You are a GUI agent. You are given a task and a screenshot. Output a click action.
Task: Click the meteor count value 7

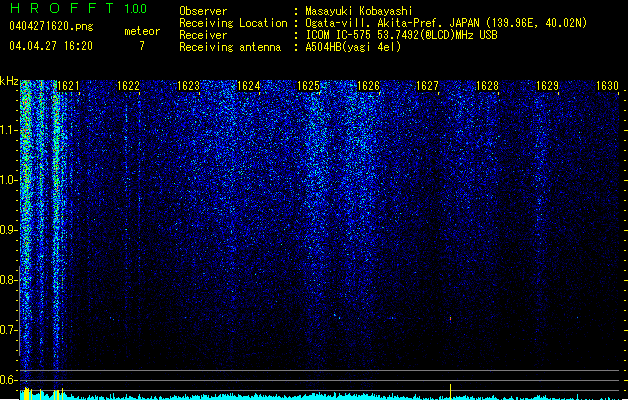[x=142, y=46]
